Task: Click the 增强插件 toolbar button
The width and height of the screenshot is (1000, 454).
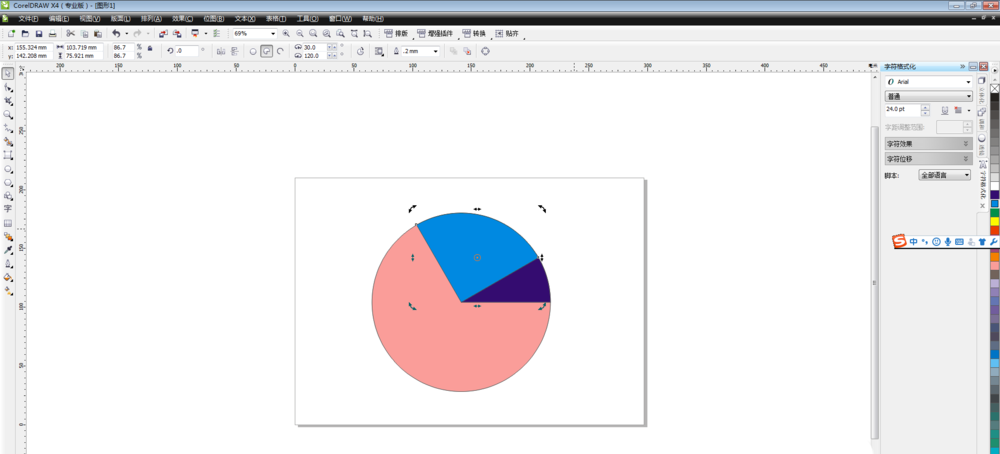Action: [436, 33]
